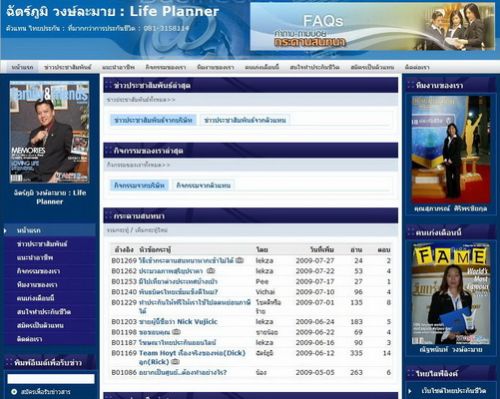Click the 'view all news >>' link
This screenshot has width=500, height=399.
pyautogui.click(x=141, y=100)
